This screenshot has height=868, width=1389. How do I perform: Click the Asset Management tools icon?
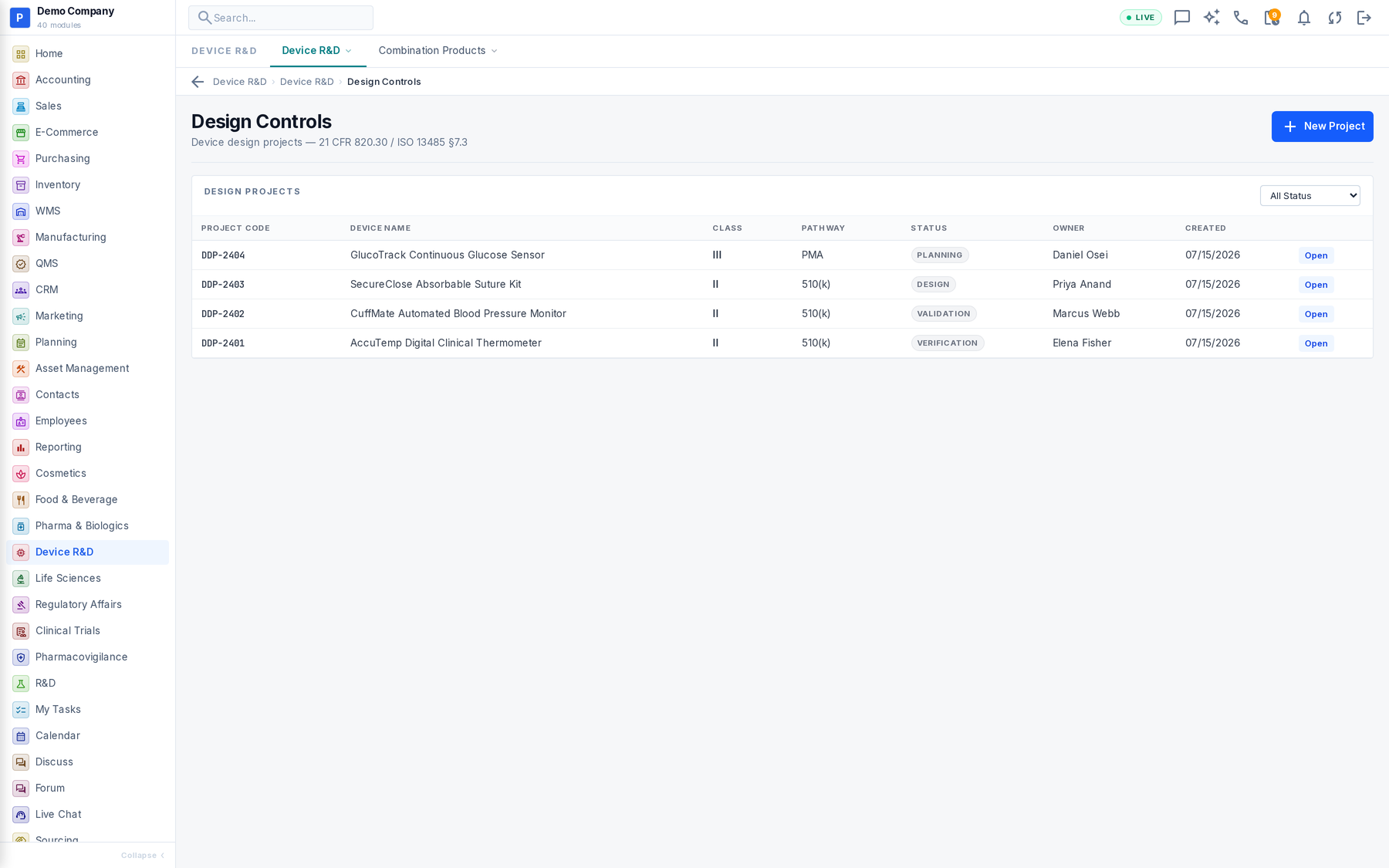(21, 369)
